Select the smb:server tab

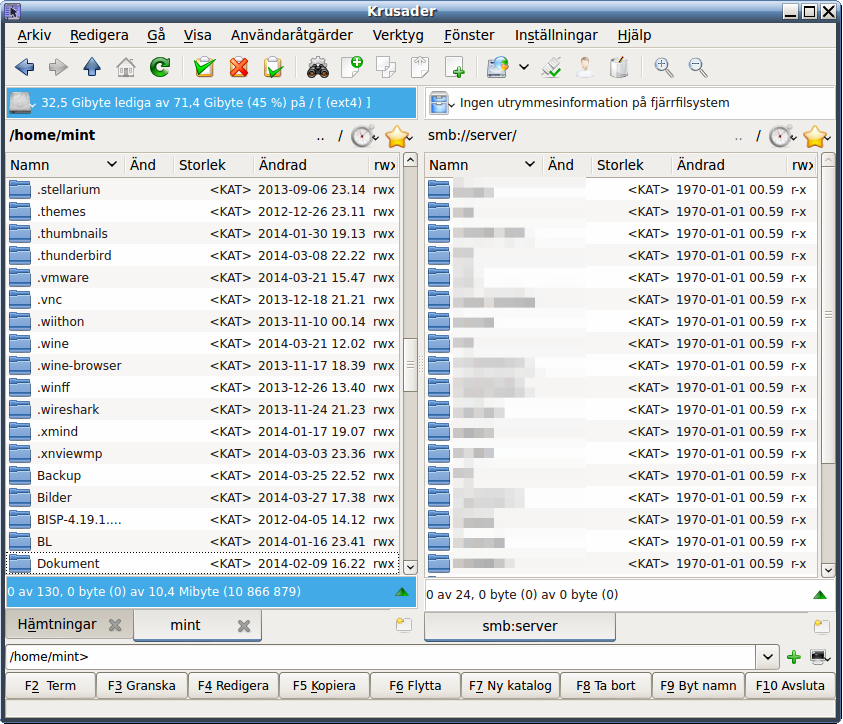click(x=519, y=626)
